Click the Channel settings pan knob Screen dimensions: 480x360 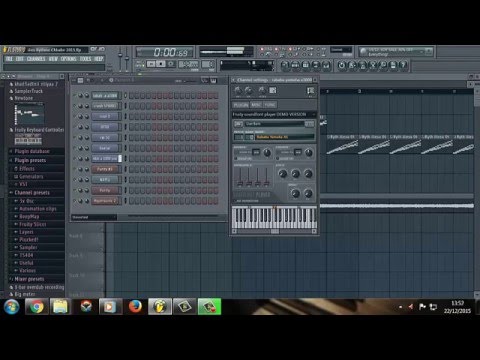tap(237, 90)
